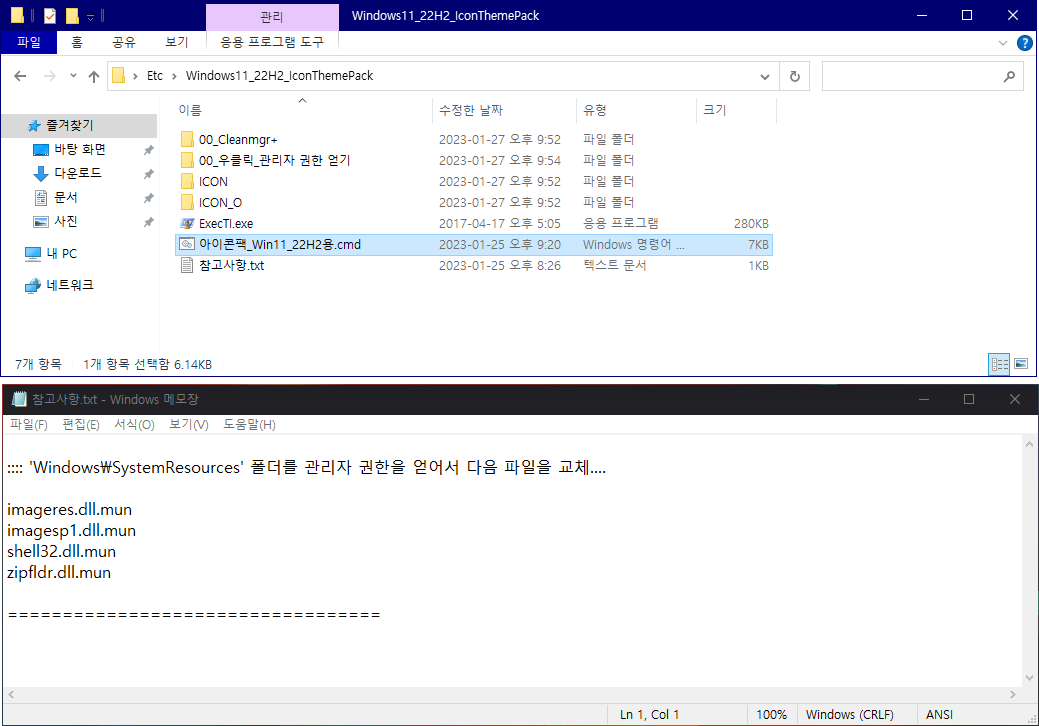Click pin icon beside 문서
This screenshot has height=726, width=1039.
(x=148, y=198)
